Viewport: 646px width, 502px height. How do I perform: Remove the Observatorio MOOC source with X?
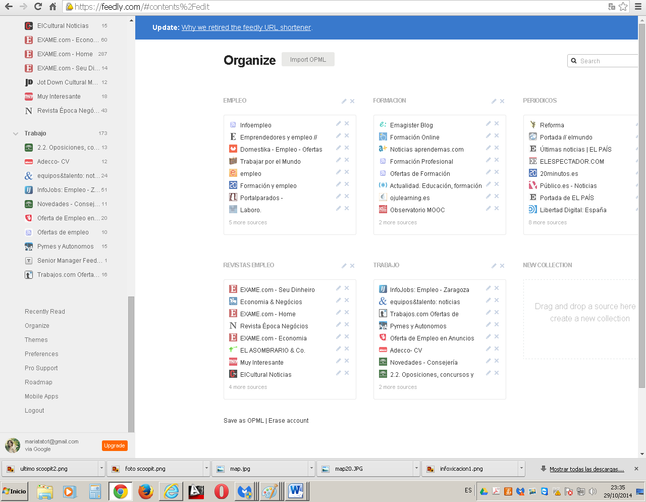click(497, 208)
